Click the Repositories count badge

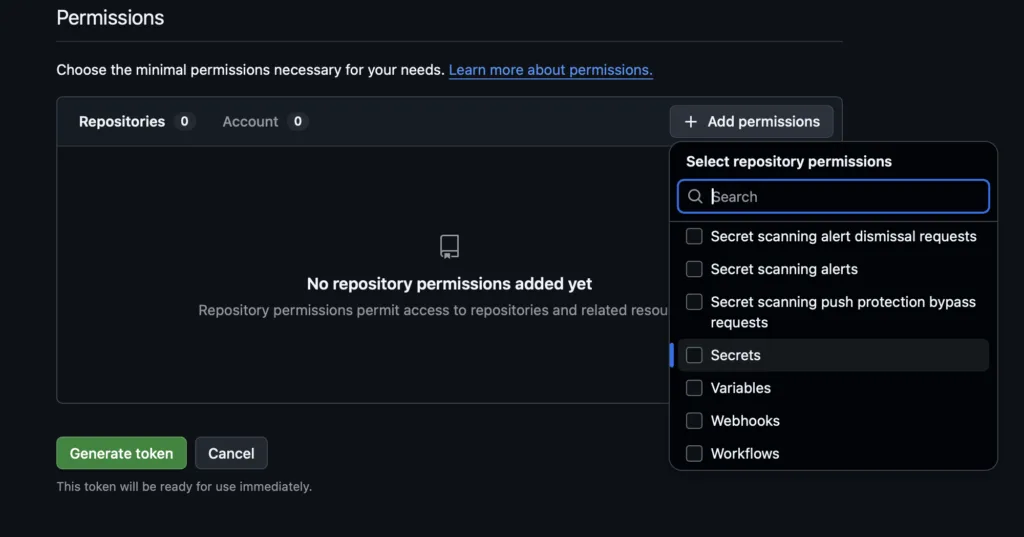[x=183, y=122]
